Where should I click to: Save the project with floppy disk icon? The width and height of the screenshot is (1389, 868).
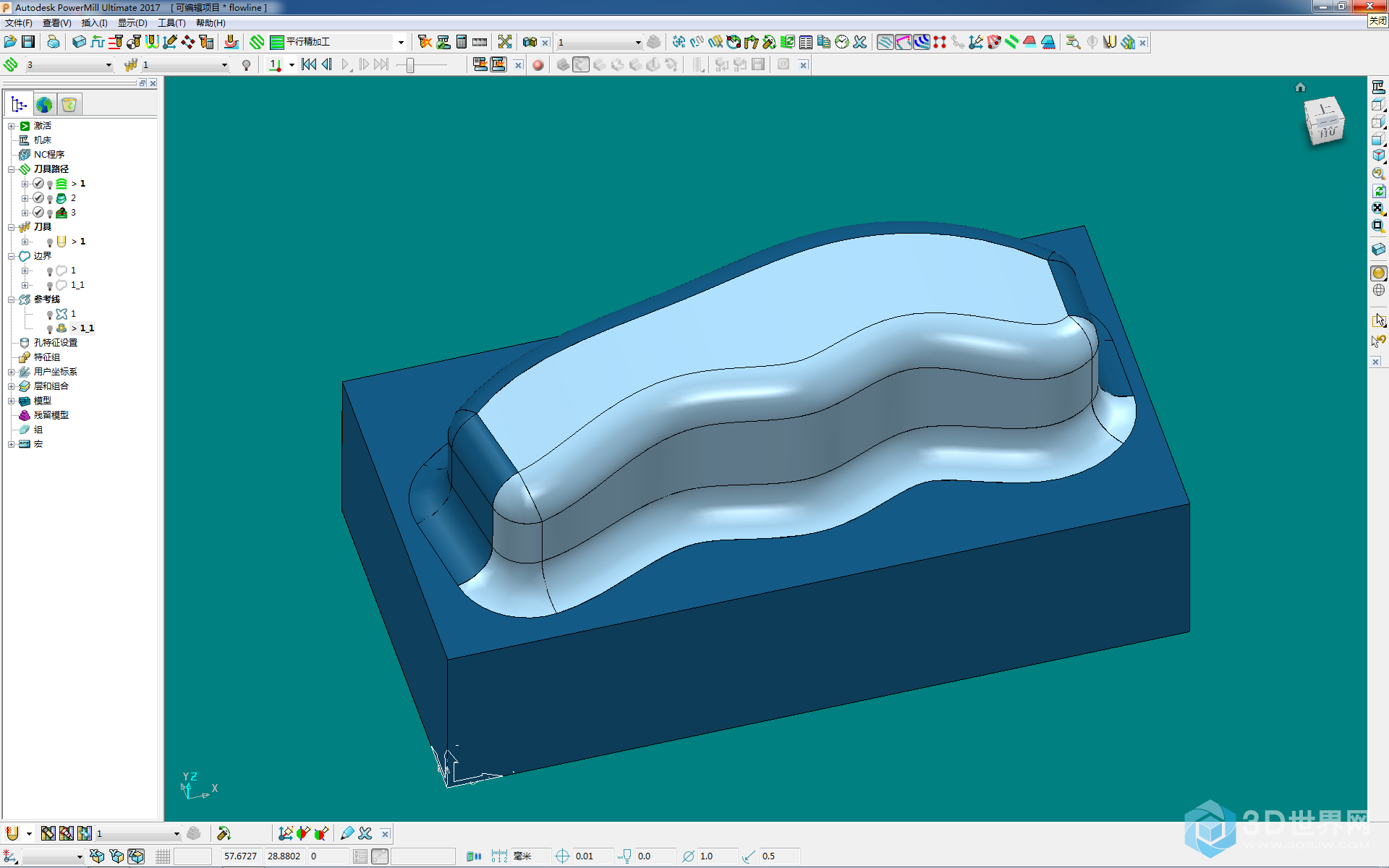(x=28, y=42)
